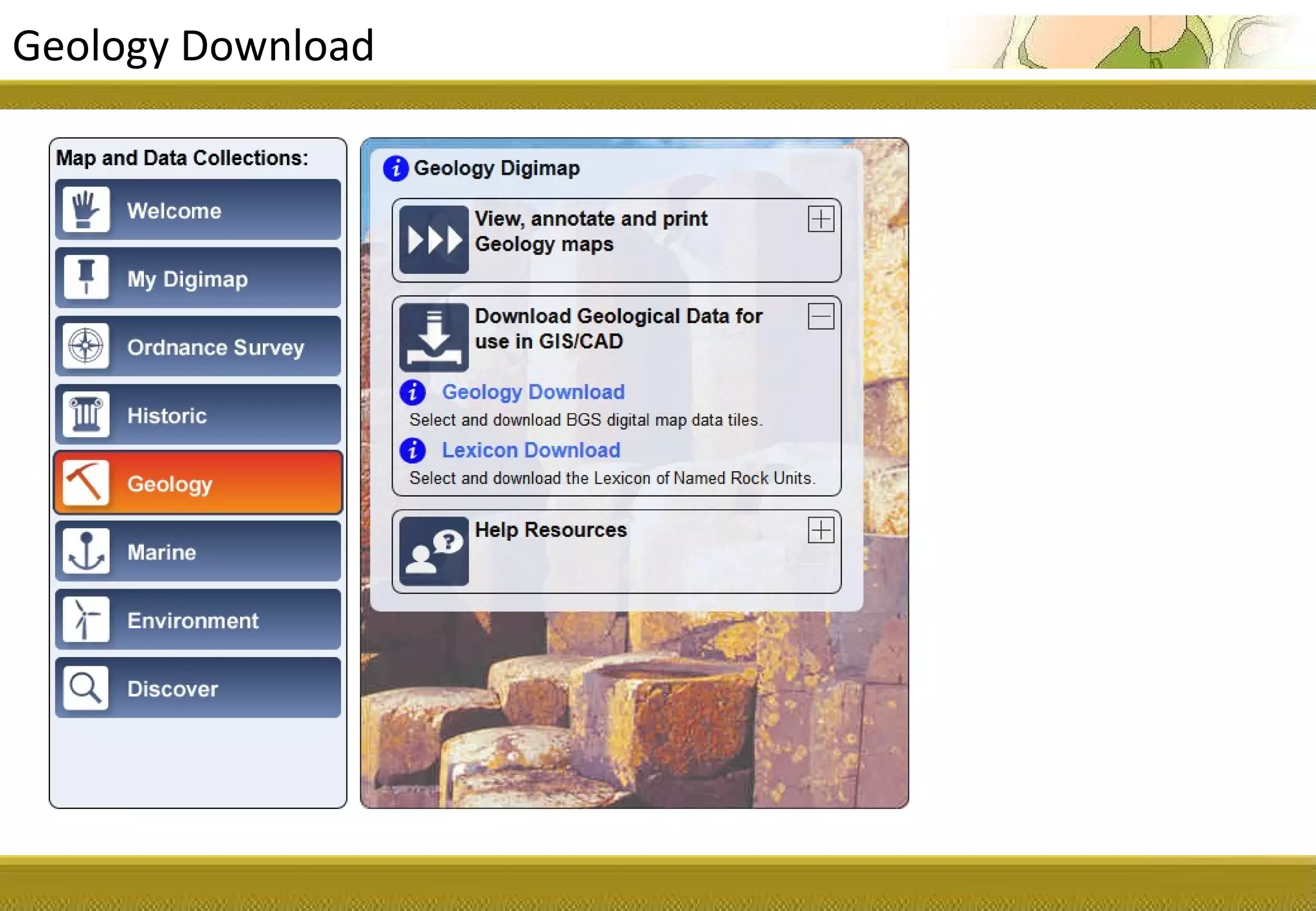Click the Historic column icon
The image size is (1316, 911).
pyautogui.click(x=86, y=414)
